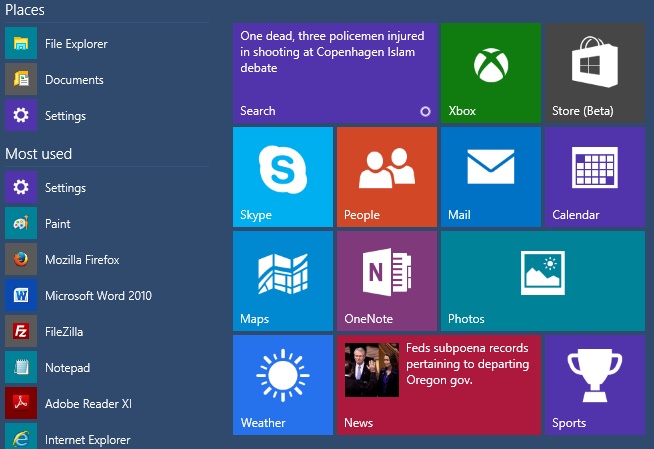Open the OneNote tile
Viewport: 654px width, 449px height.
coord(387,281)
